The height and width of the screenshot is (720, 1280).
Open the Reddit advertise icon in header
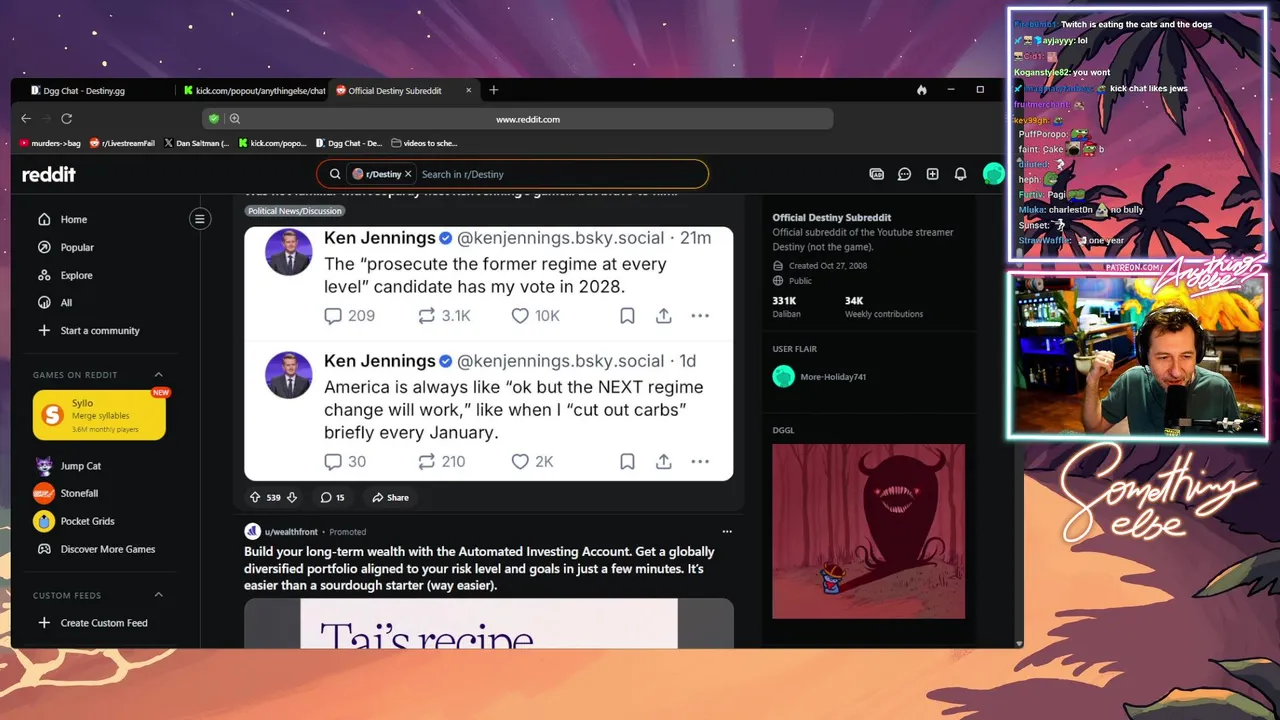pos(876,174)
